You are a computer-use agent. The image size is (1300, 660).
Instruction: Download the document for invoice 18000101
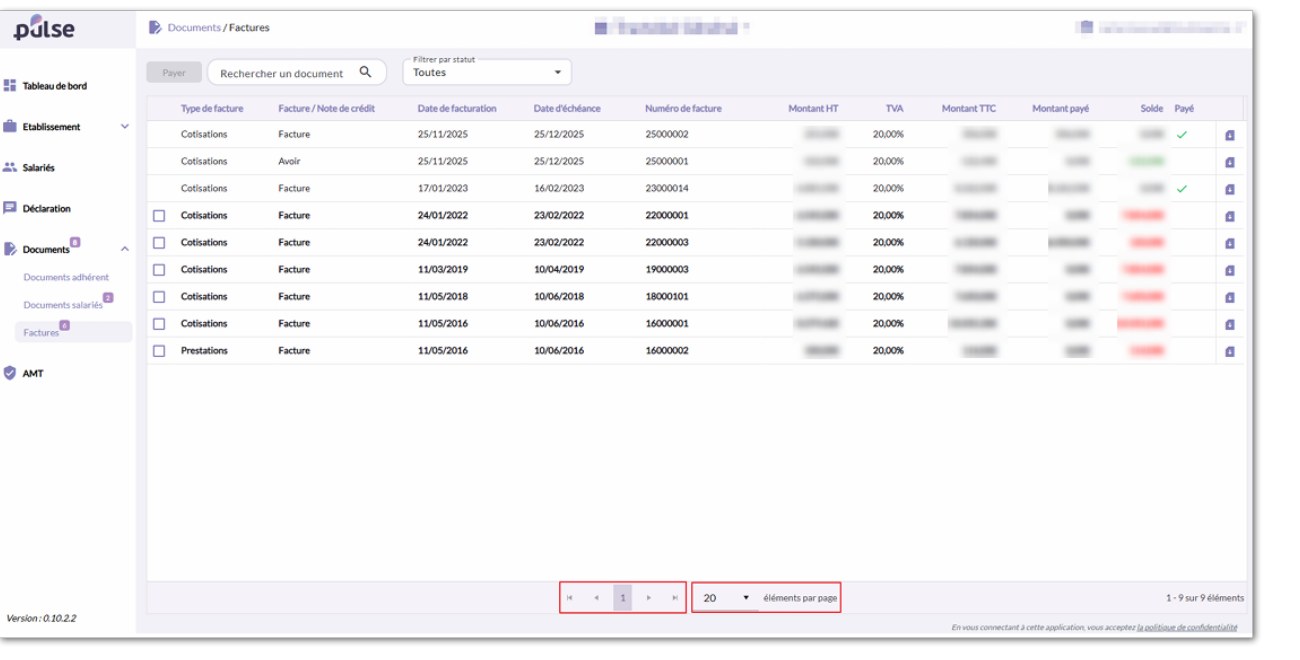click(x=1230, y=297)
